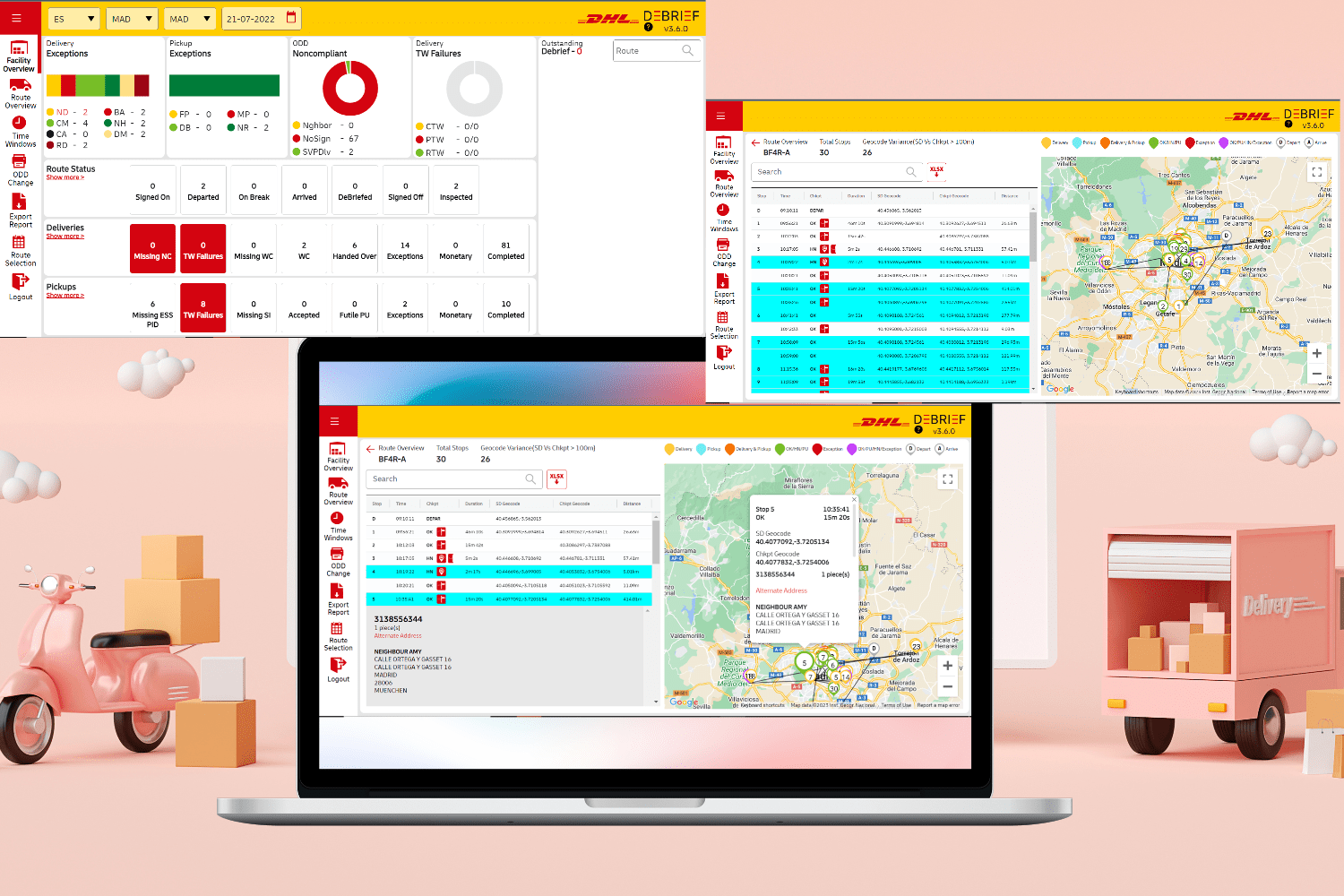This screenshot has width=1344, height=896.
Task: Open hamburger menu in Facility Overview window
Action: (x=16, y=18)
